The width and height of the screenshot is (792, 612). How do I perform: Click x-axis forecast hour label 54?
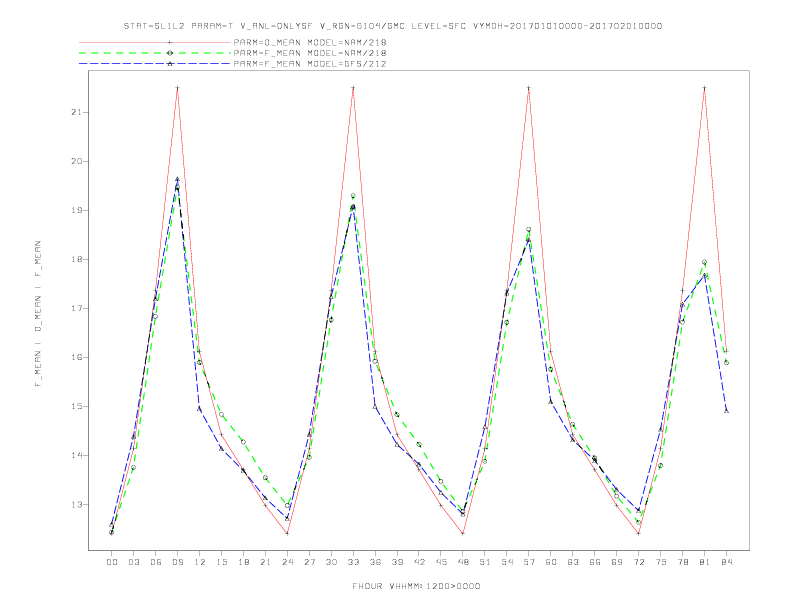507,562
